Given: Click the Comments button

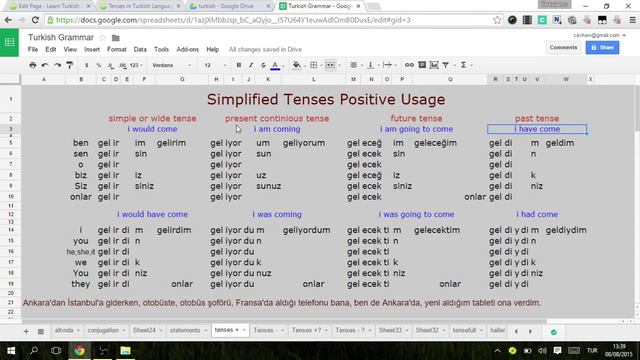Looking at the screenshot, I should click(x=563, y=47).
